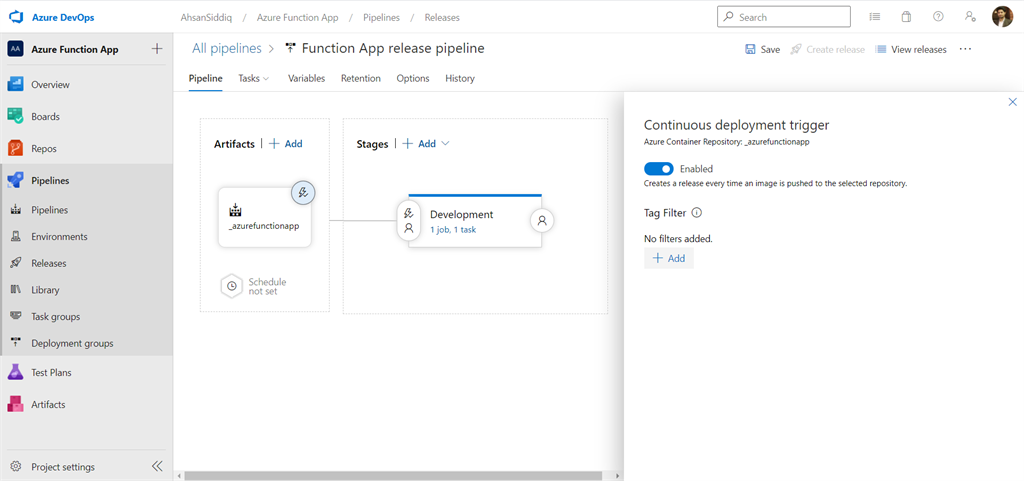Collapse the sidebar with double chevron

click(157, 467)
